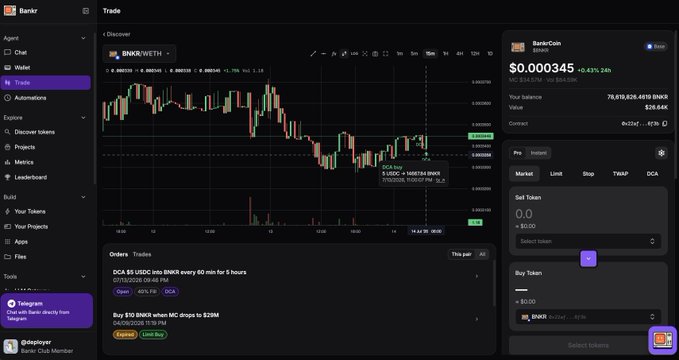Viewport: 679px width, 360px height.
Task: Toggle the highlighted trade markers chart icon
Action: (x=344, y=54)
